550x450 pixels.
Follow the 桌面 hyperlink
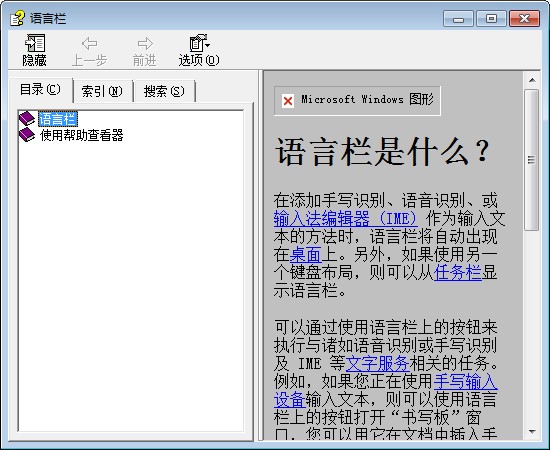click(306, 255)
